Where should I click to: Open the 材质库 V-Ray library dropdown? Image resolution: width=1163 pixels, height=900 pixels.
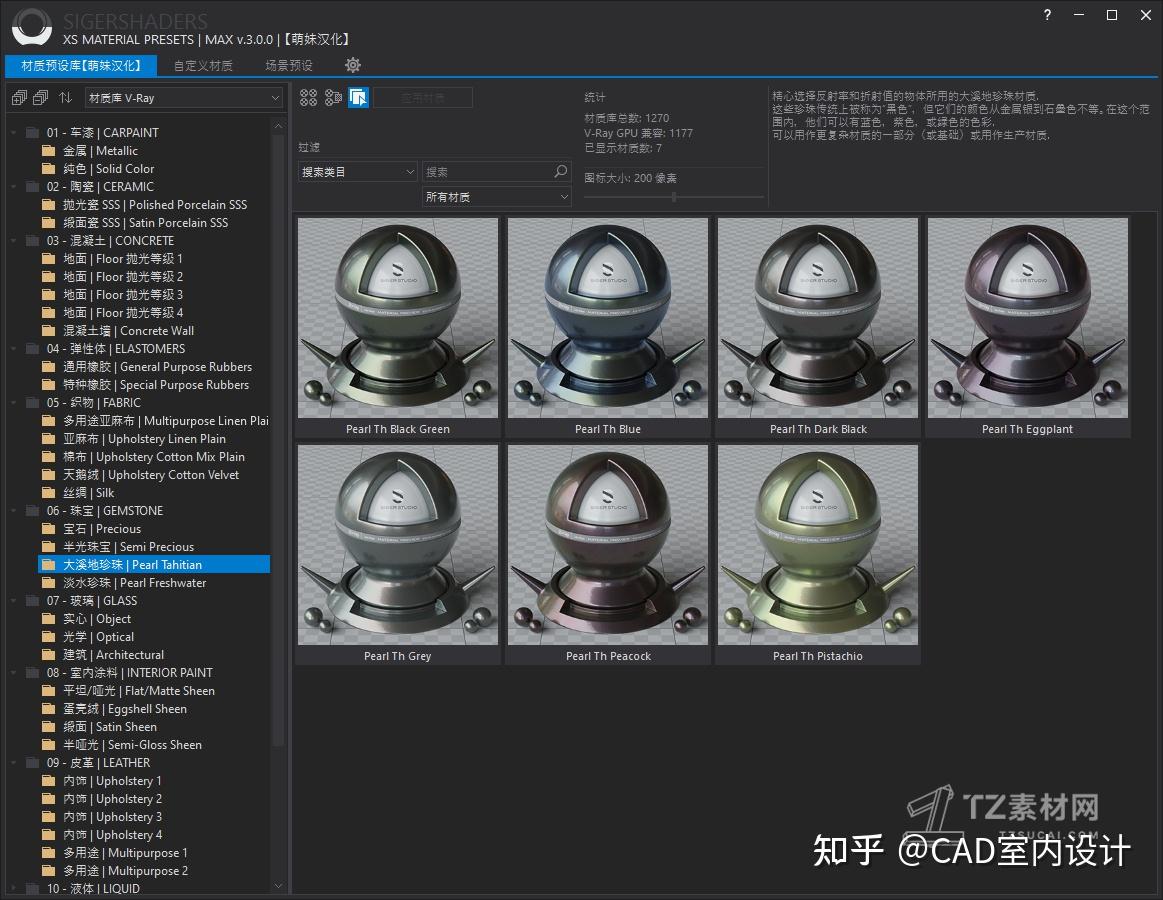(183, 98)
